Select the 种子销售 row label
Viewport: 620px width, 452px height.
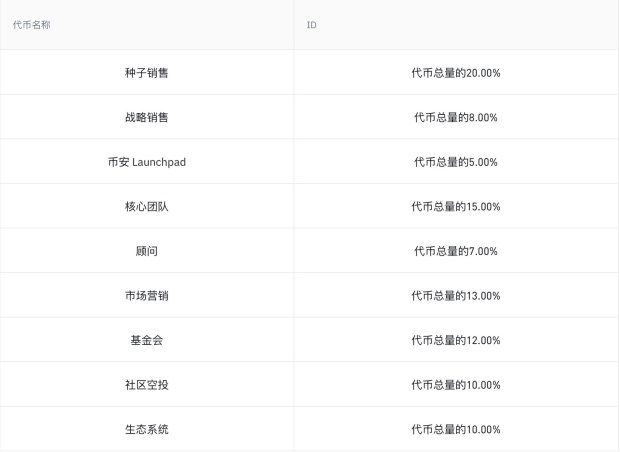147,73
